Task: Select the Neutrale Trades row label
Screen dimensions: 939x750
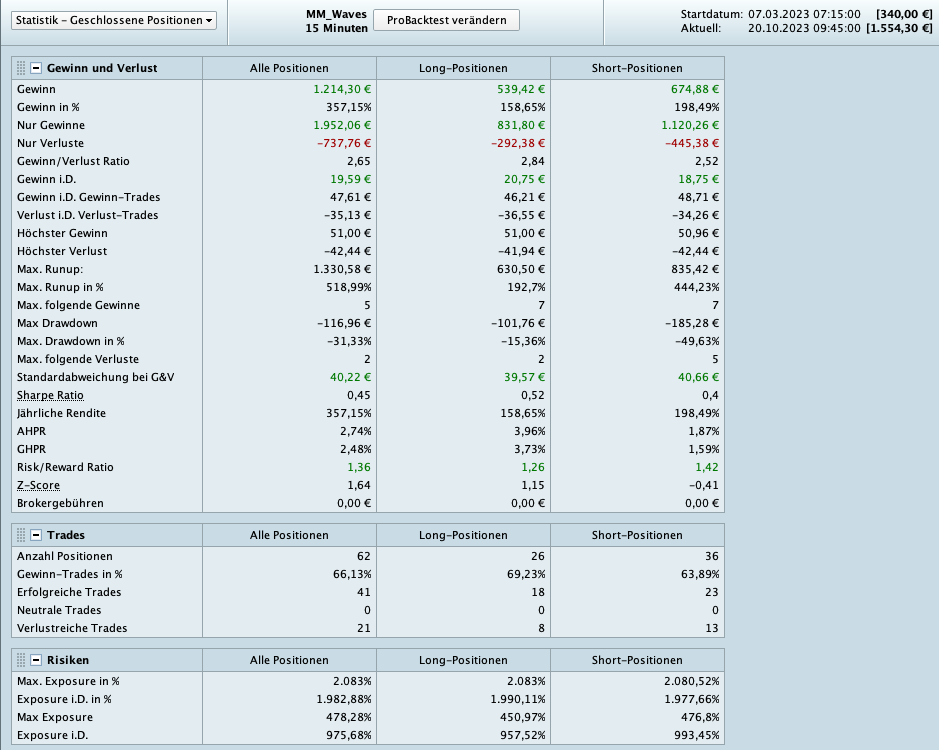Action: tap(59, 610)
